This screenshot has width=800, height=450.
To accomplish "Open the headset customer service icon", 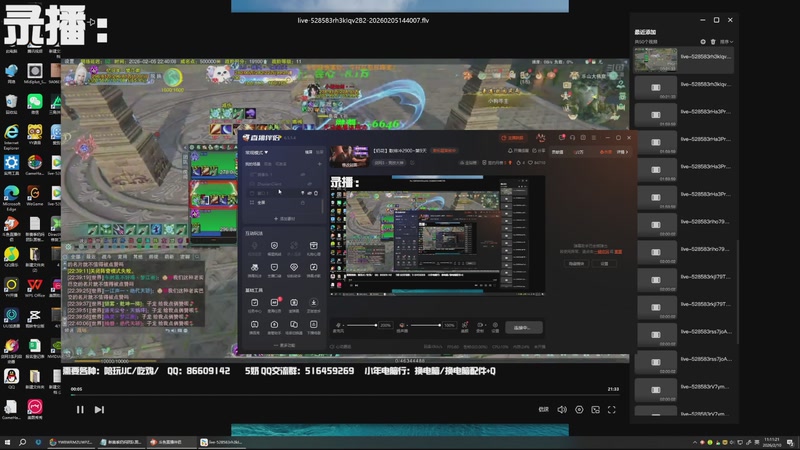I will click(572, 138).
